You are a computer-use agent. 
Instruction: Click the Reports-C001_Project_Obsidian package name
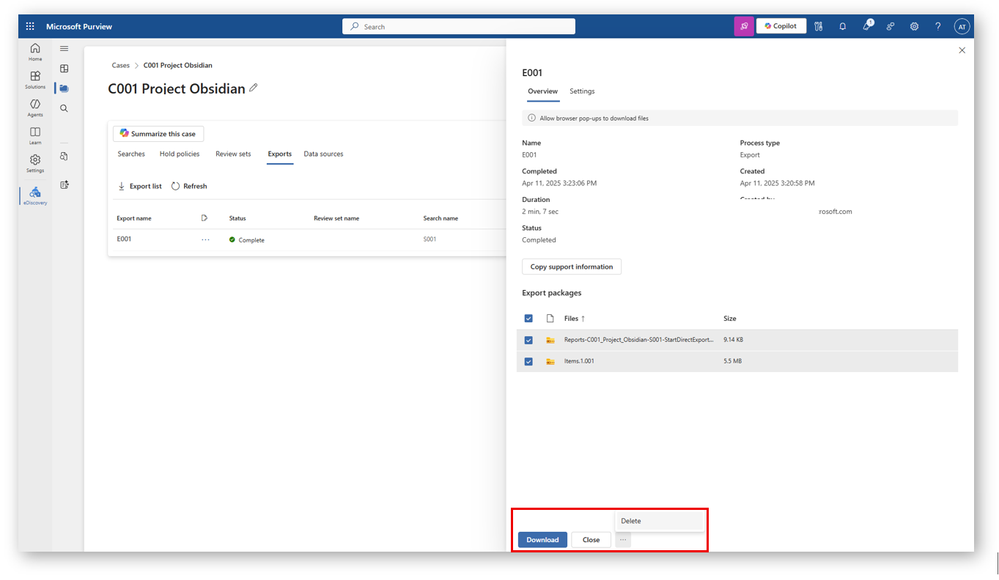pyautogui.click(x=638, y=340)
